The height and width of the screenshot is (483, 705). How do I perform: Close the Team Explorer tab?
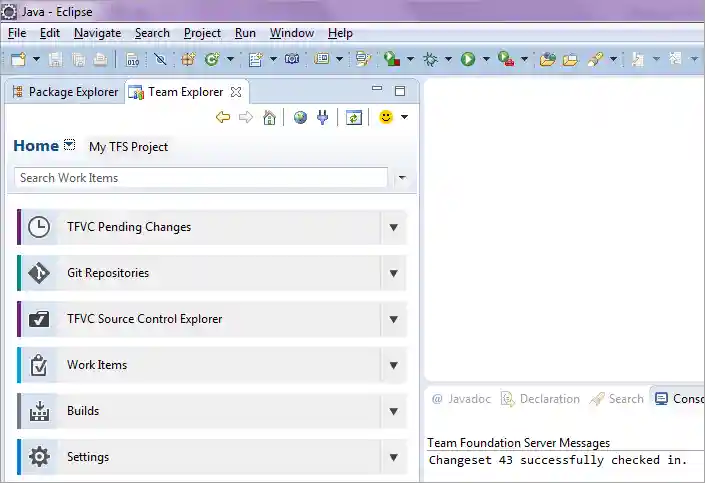pos(236,92)
